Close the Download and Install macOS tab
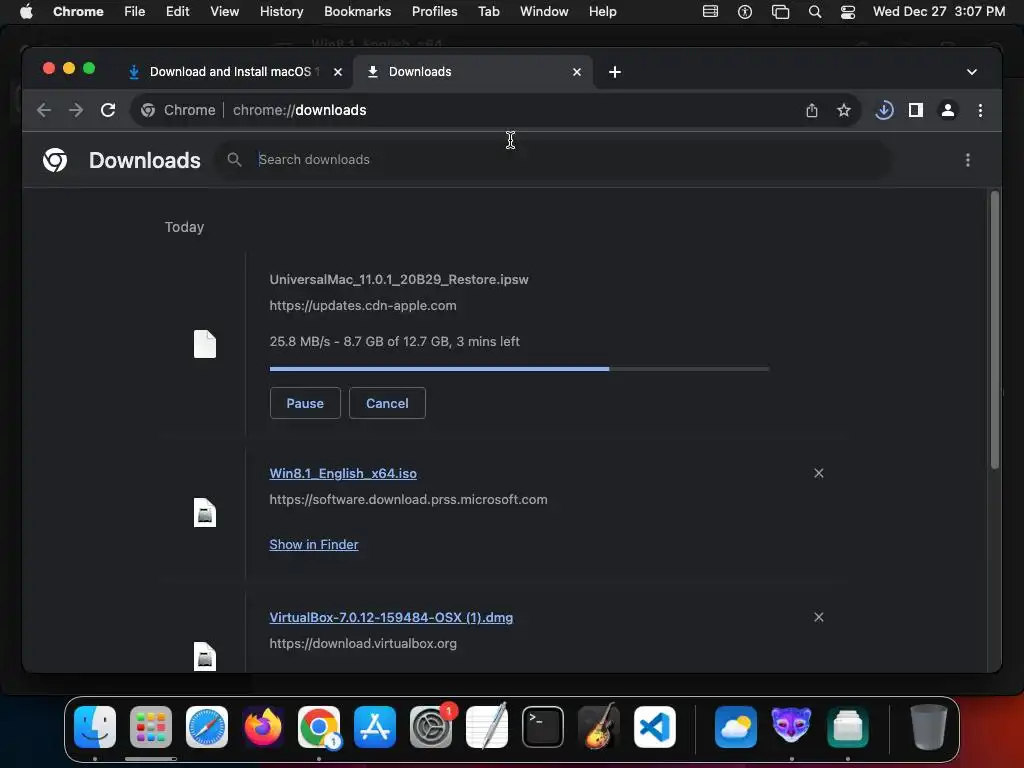Screen dimensions: 1024x768 [338, 72]
